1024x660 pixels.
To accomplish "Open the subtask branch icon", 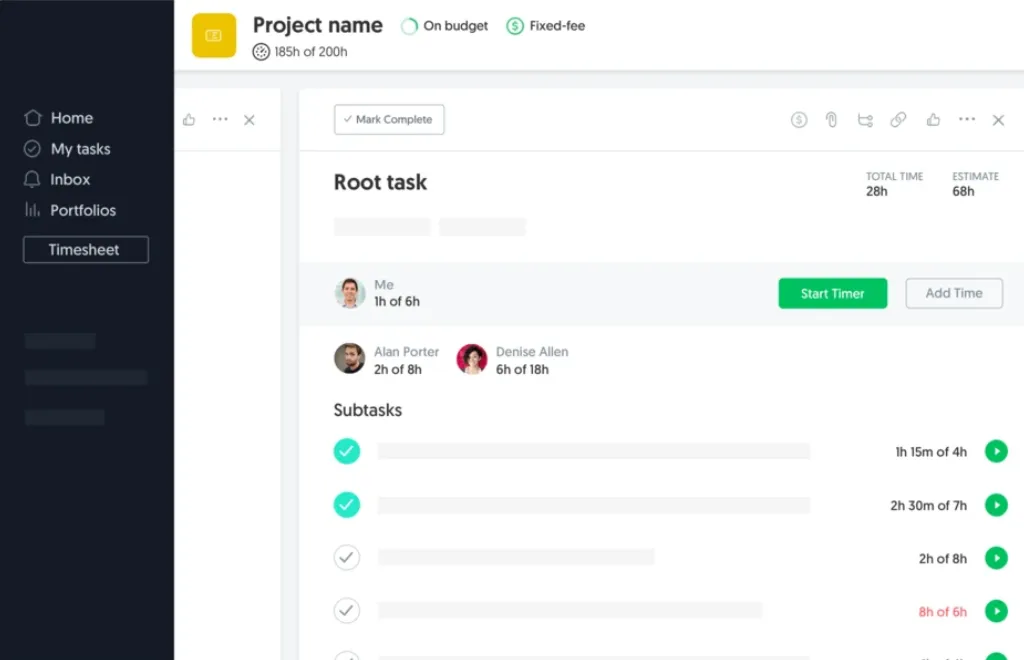I will [x=865, y=120].
